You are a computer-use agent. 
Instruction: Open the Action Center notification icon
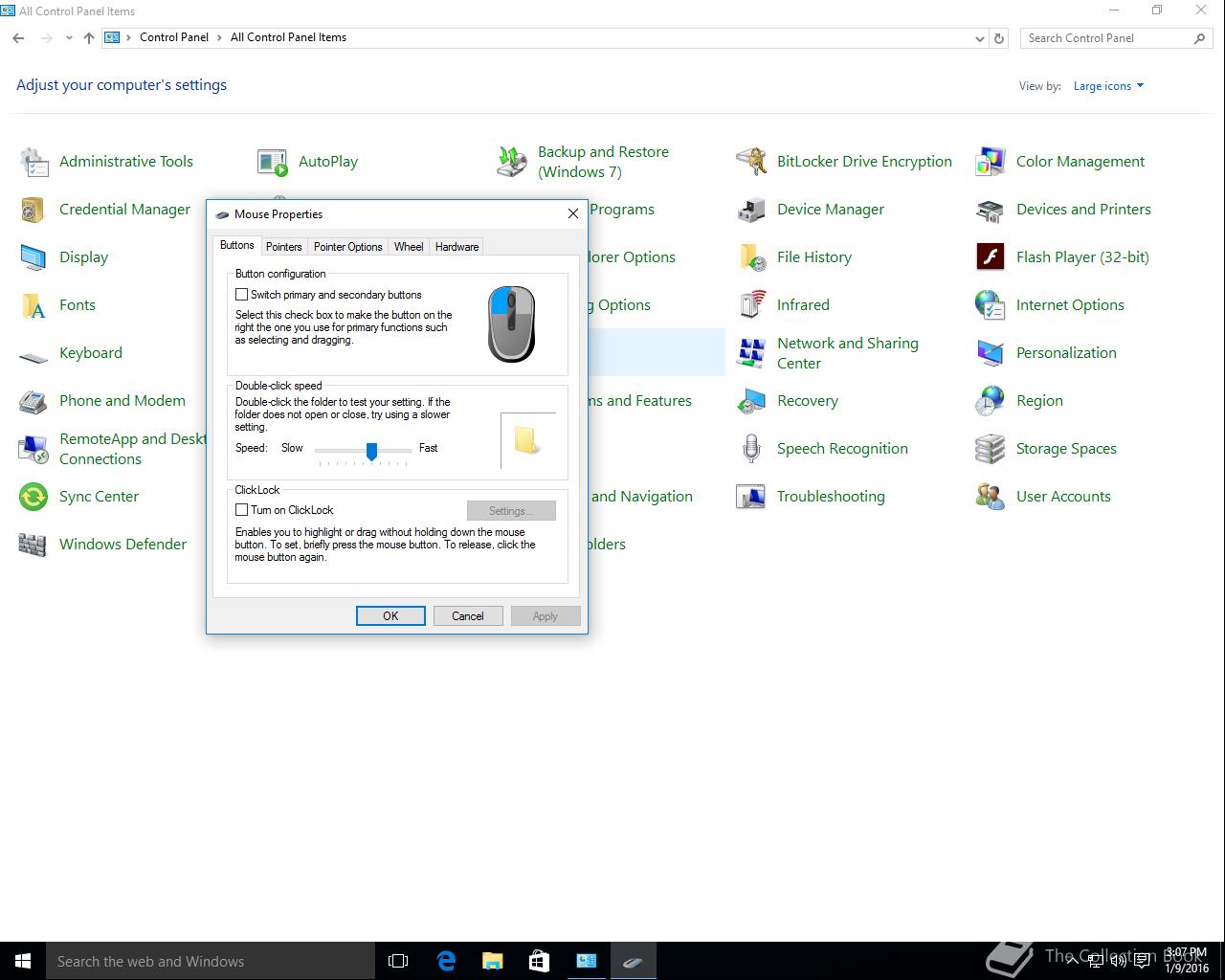[x=1142, y=961]
